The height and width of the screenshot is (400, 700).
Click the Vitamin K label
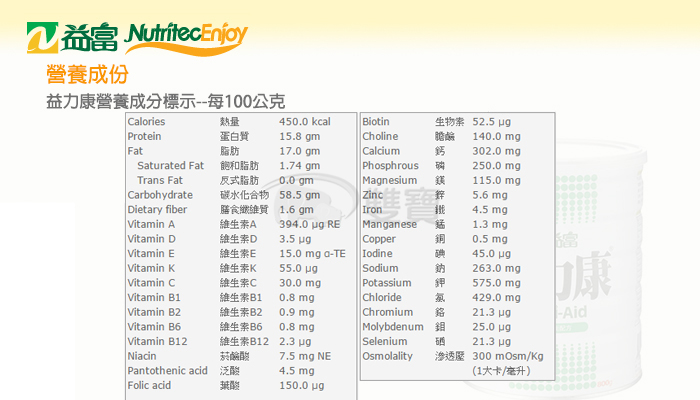(x=151, y=268)
